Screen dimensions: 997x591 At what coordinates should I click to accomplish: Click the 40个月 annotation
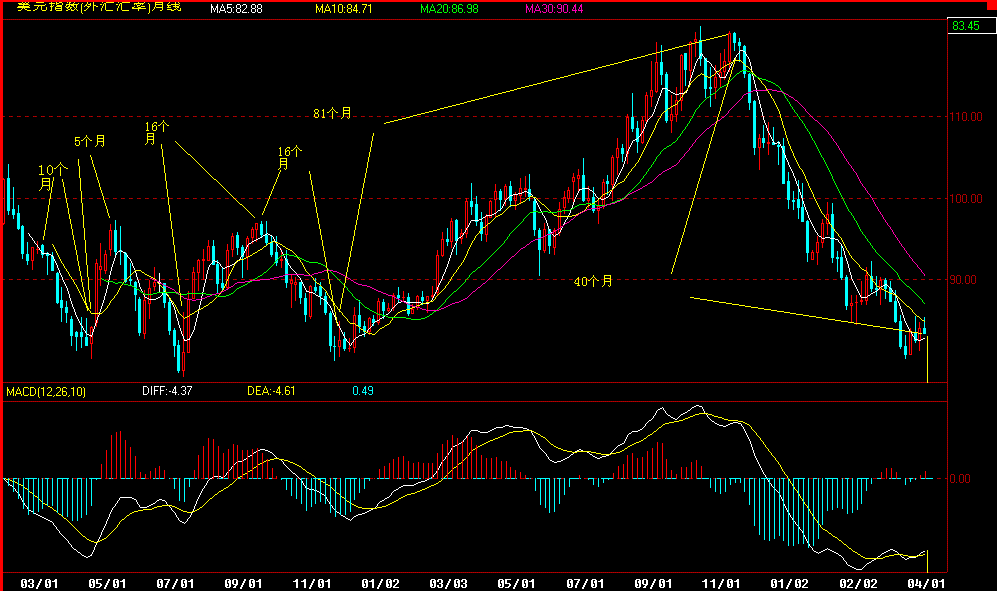(x=593, y=281)
